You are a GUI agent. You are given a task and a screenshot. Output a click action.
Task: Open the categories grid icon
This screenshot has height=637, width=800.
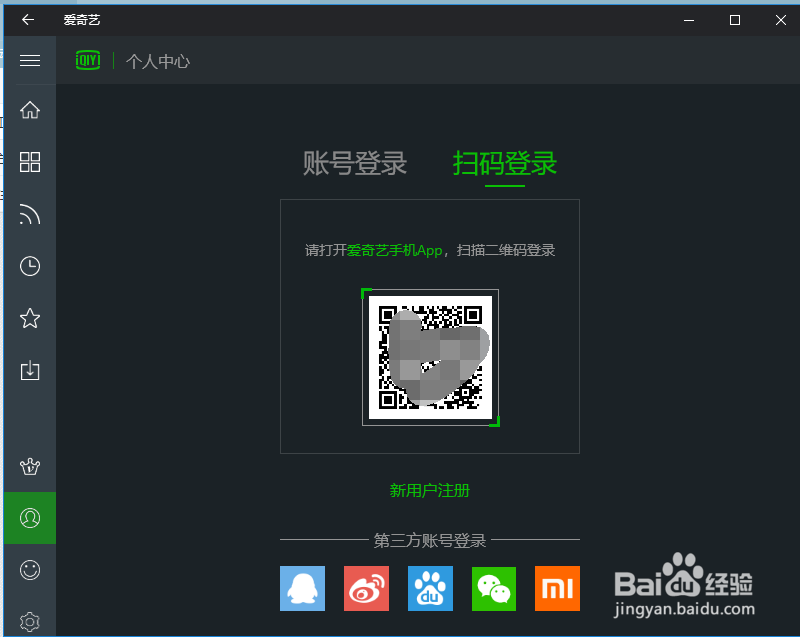29,162
